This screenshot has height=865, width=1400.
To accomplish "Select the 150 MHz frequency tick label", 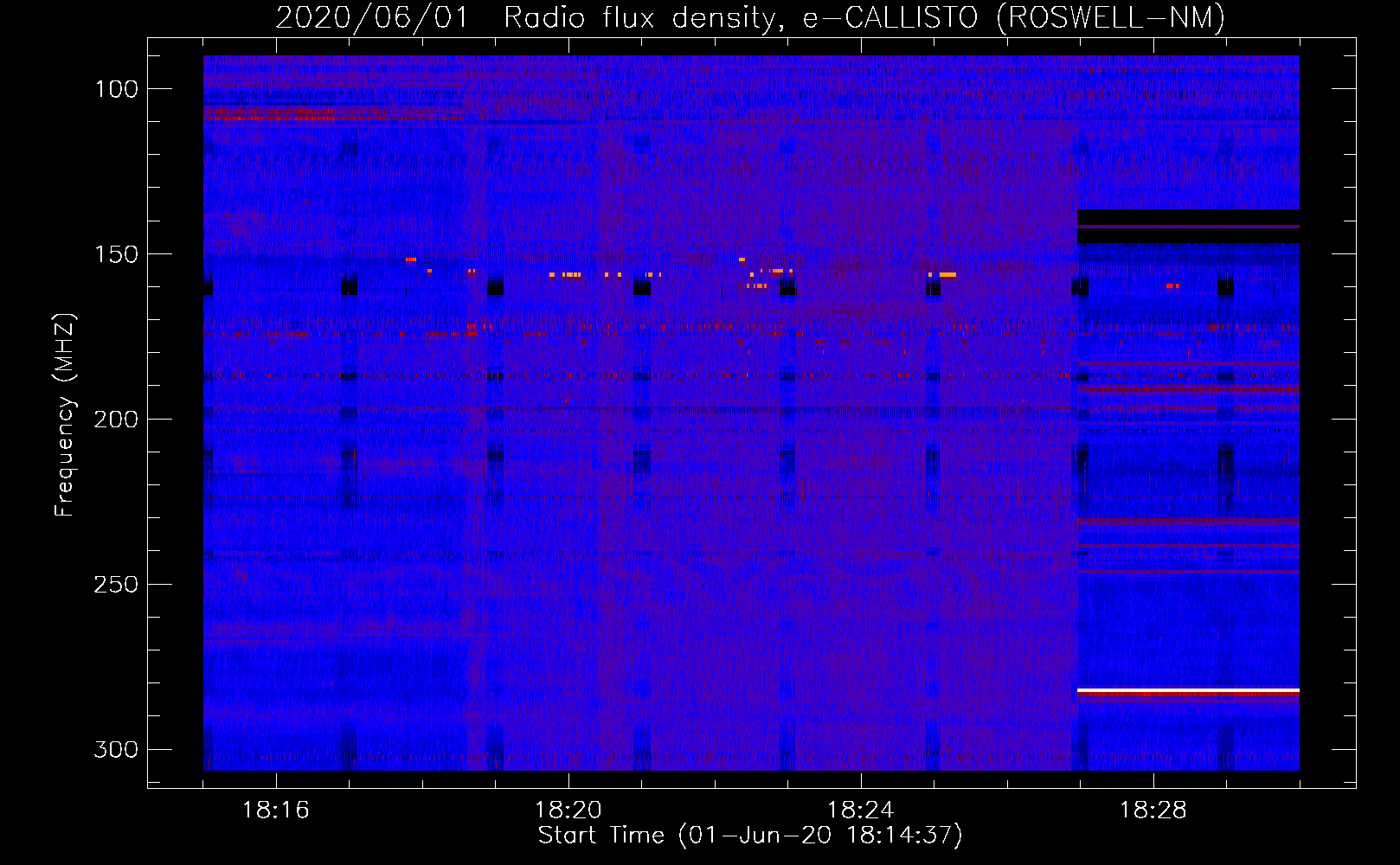I will click(117, 254).
